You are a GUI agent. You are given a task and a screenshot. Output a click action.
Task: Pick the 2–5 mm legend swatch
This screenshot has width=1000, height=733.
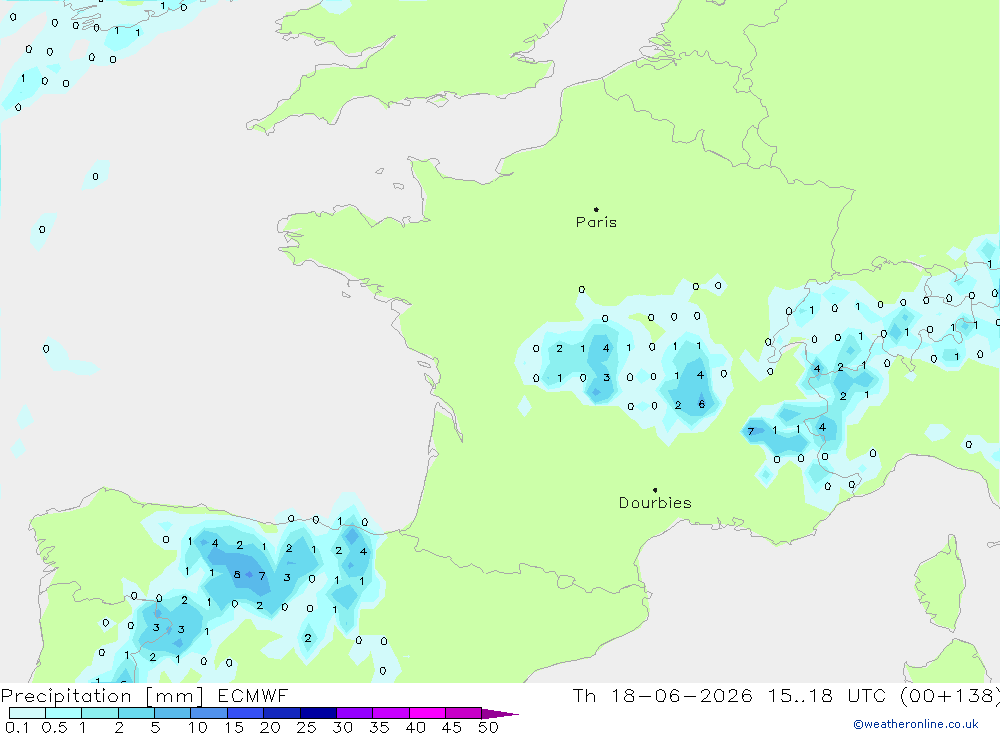(x=136, y=713)
